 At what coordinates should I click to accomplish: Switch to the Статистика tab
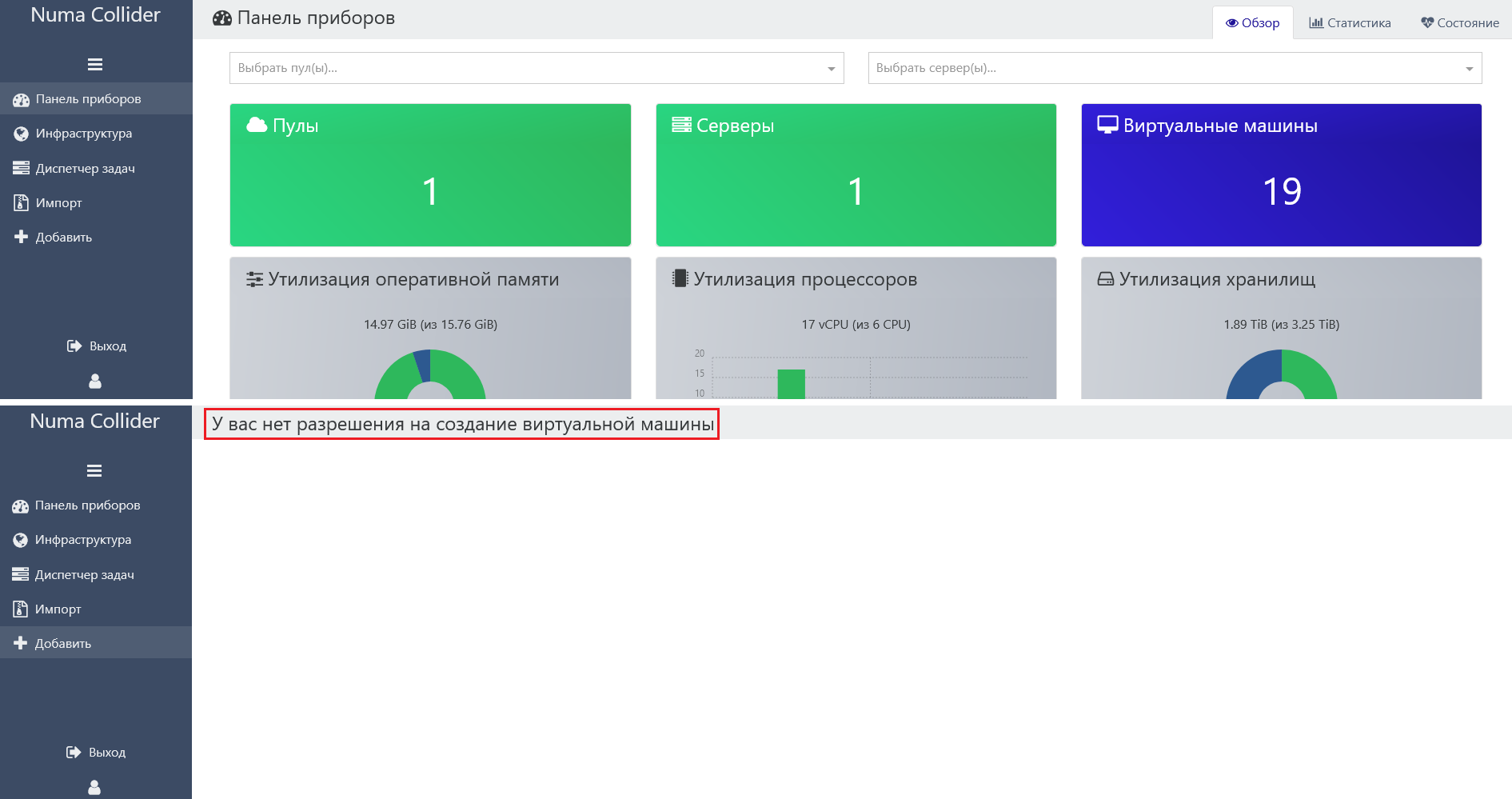coord(1350,22)
